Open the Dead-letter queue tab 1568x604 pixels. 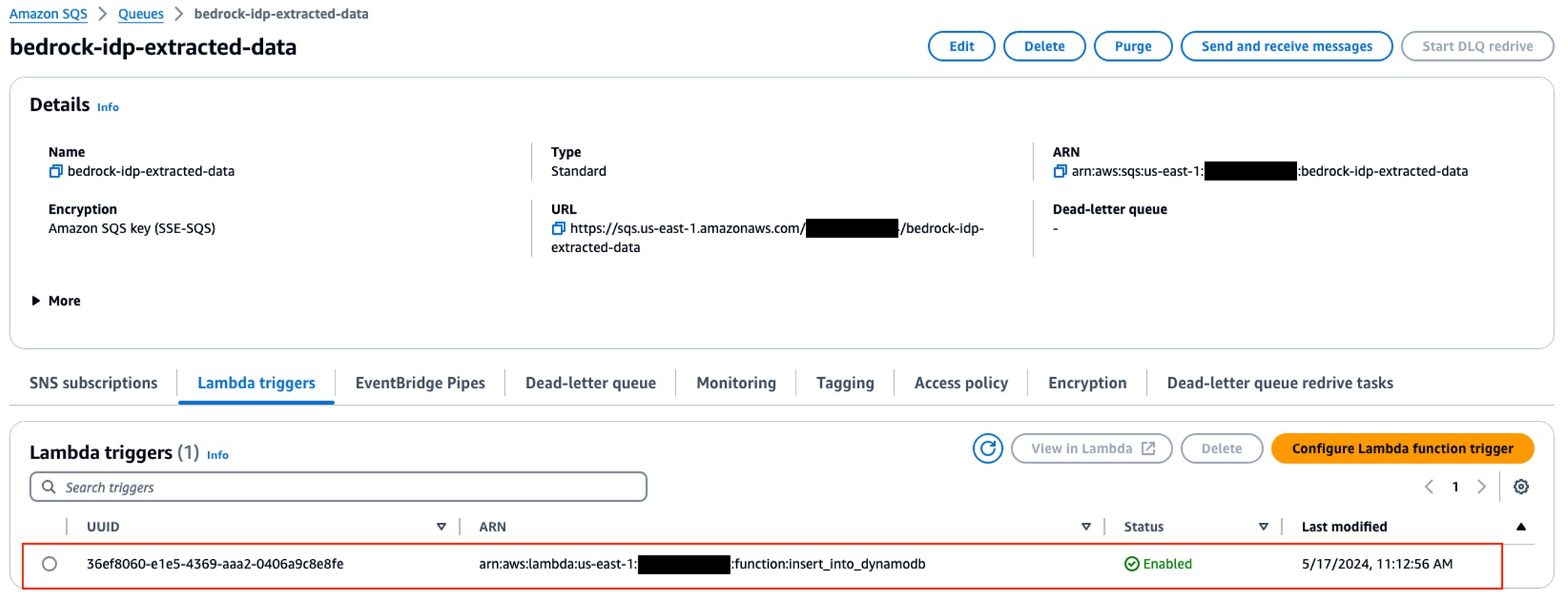coord(591,383)
